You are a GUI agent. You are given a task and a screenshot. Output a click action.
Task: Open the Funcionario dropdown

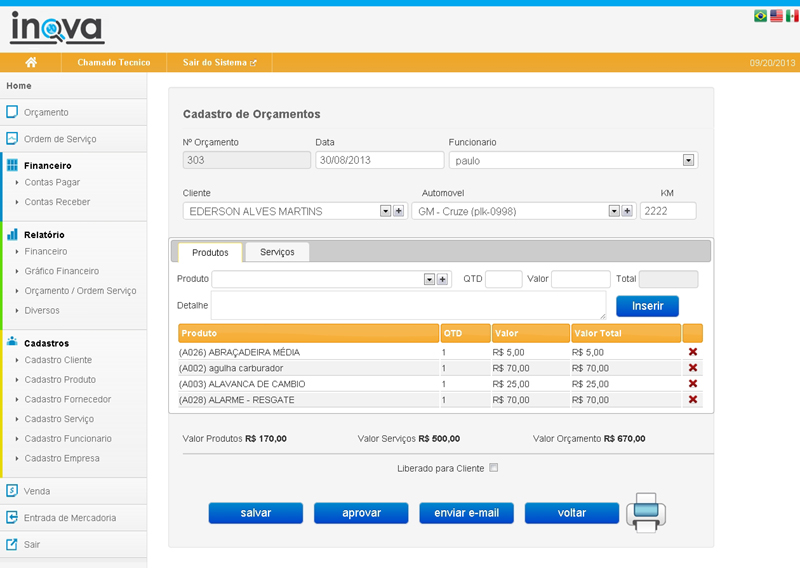click(688, 160)
